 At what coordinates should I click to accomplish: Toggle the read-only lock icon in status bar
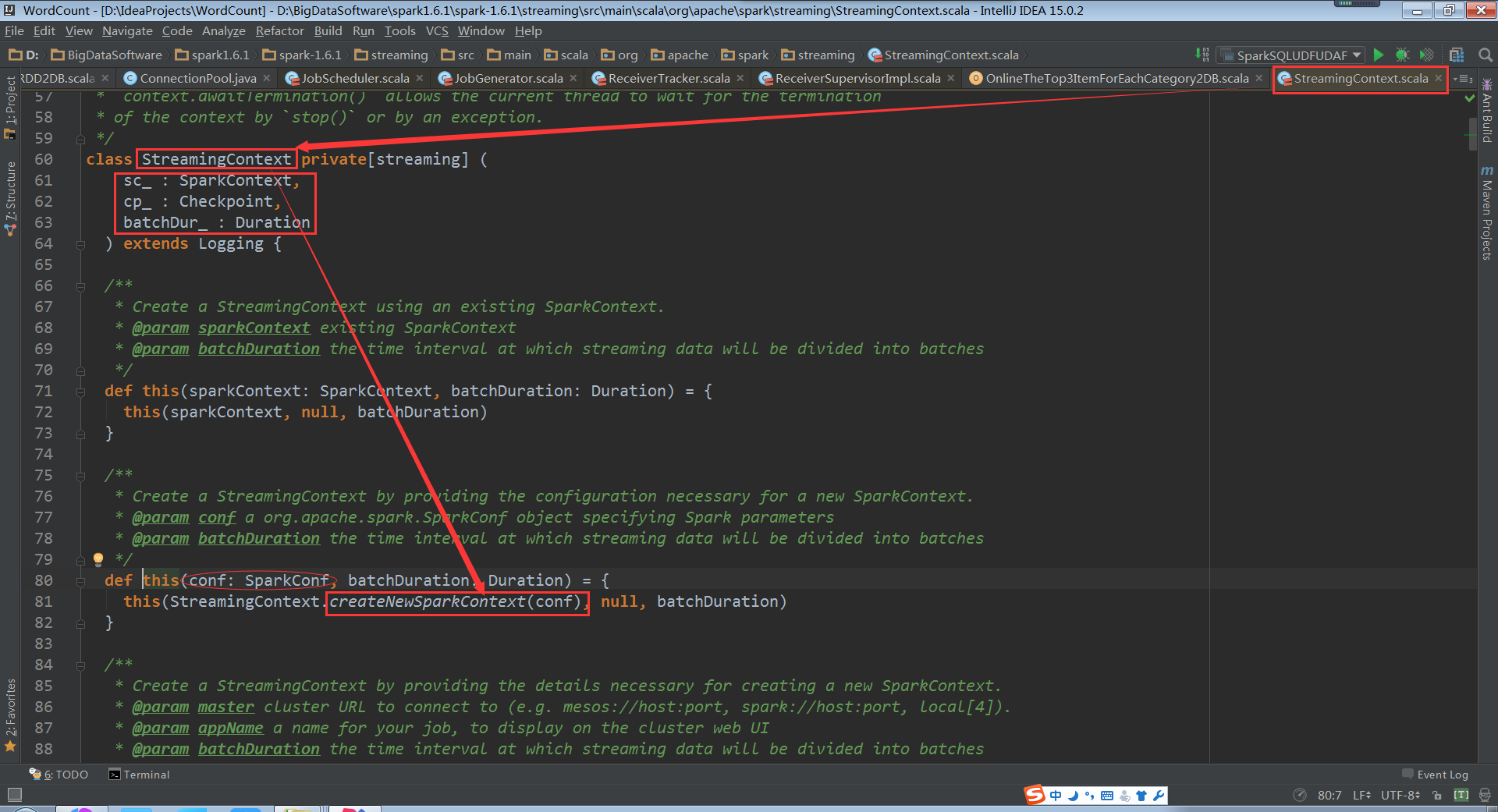tap(1437, 795)
